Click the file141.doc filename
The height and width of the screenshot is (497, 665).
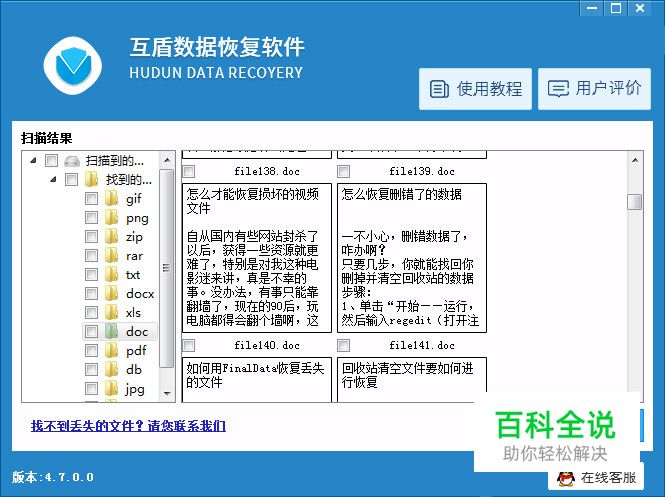coord(422,345)
